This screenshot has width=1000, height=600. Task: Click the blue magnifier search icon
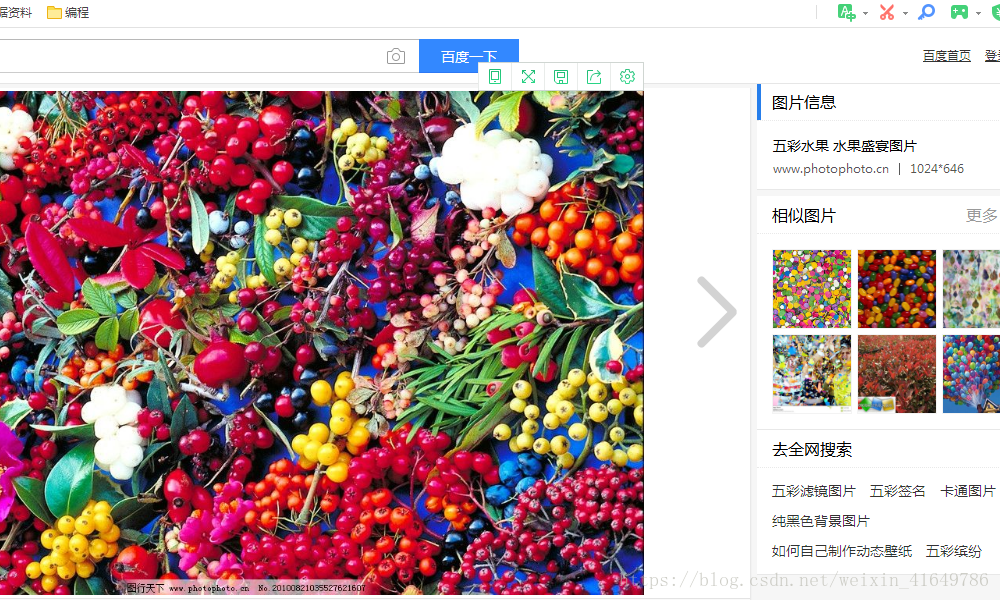927,12
